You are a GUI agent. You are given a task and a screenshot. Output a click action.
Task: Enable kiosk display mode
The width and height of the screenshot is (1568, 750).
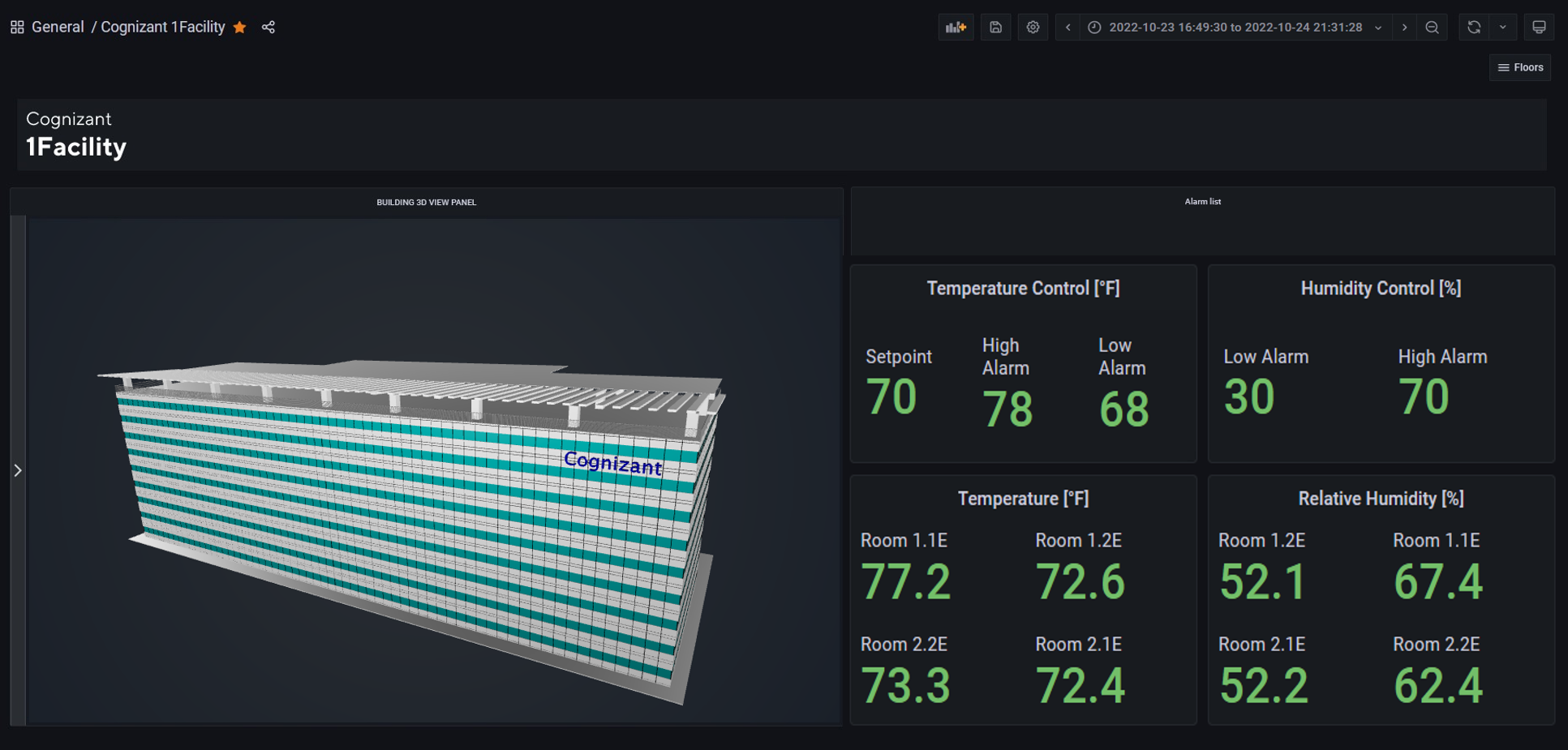(1539, 27)
